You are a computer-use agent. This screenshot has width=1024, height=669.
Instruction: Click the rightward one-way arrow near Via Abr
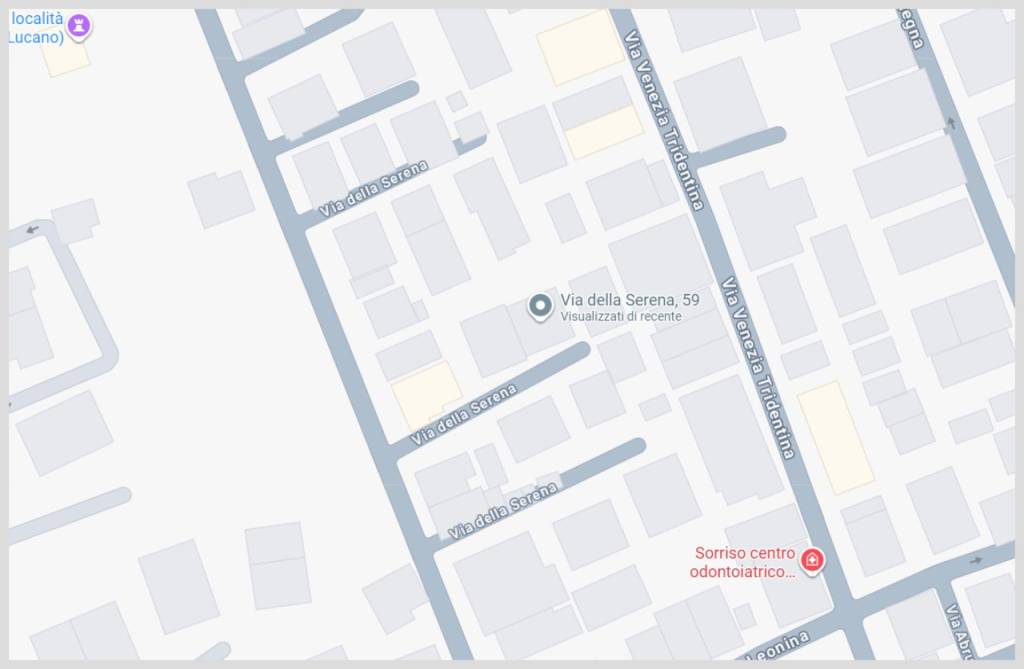(976, 561)
